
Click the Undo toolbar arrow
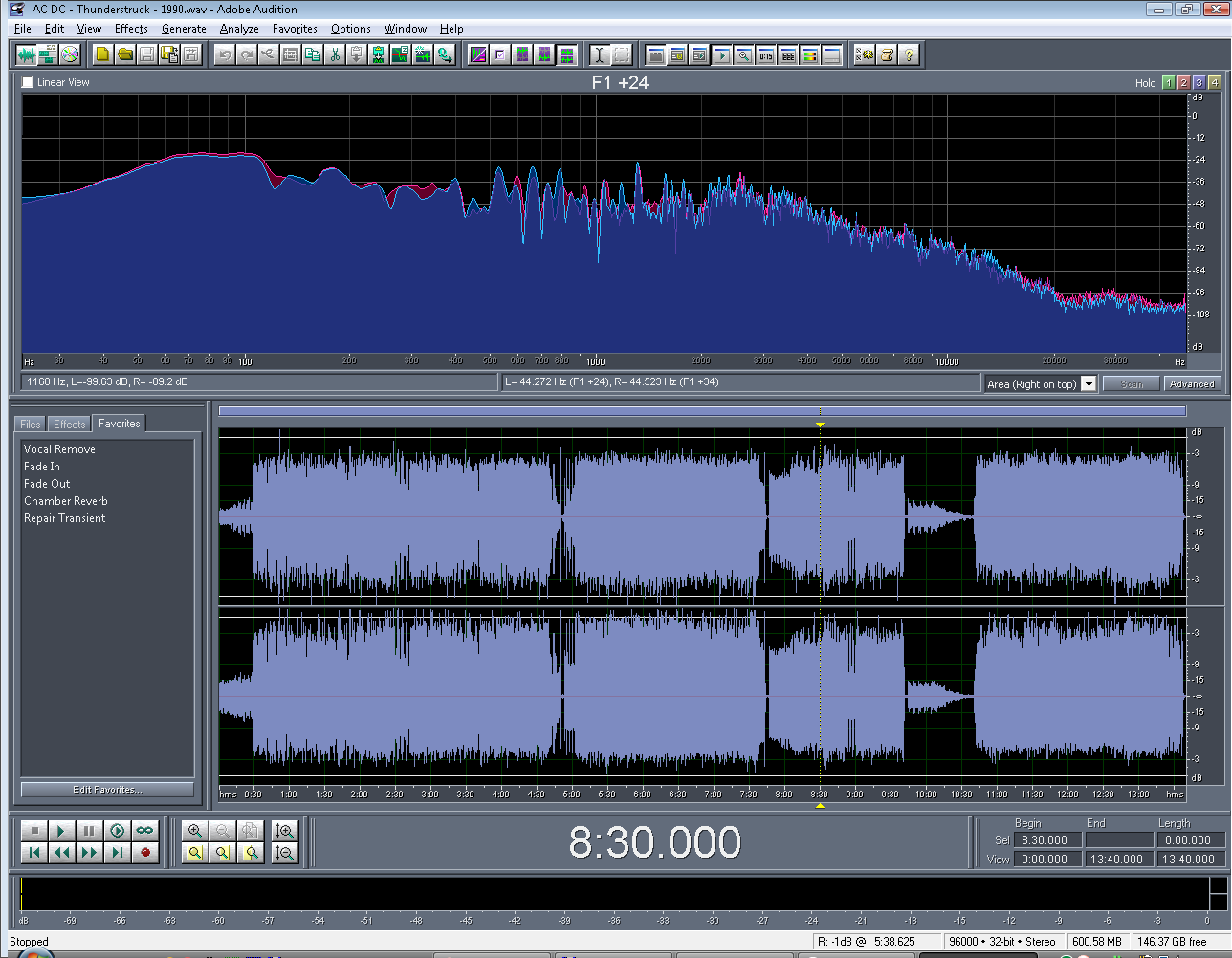tap(224, 54)
